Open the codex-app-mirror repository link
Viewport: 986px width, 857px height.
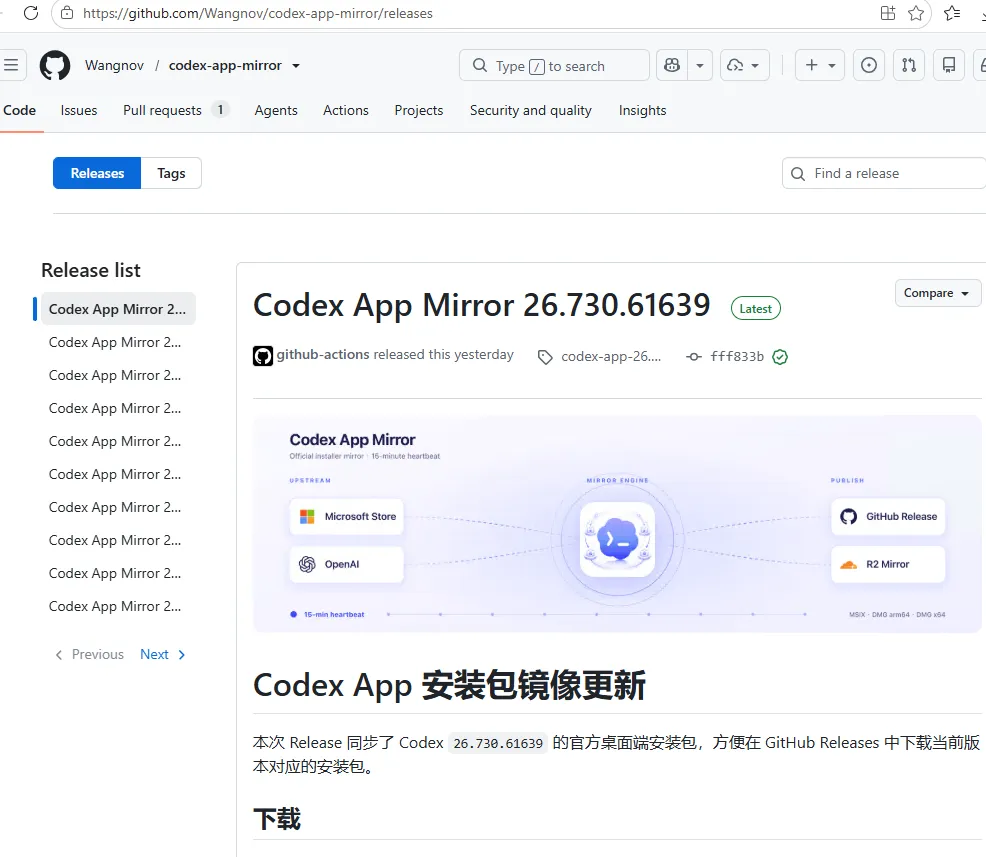coord(224,65)
